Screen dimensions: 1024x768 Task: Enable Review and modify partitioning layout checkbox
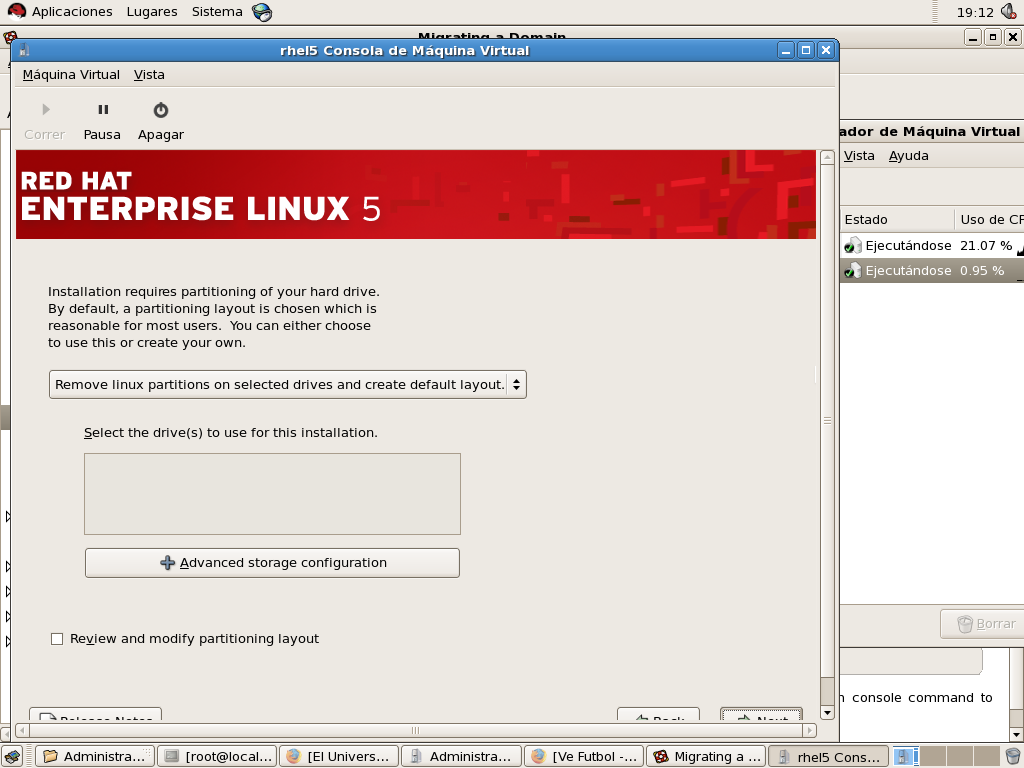pyautogui.click(x=57, y=639)
